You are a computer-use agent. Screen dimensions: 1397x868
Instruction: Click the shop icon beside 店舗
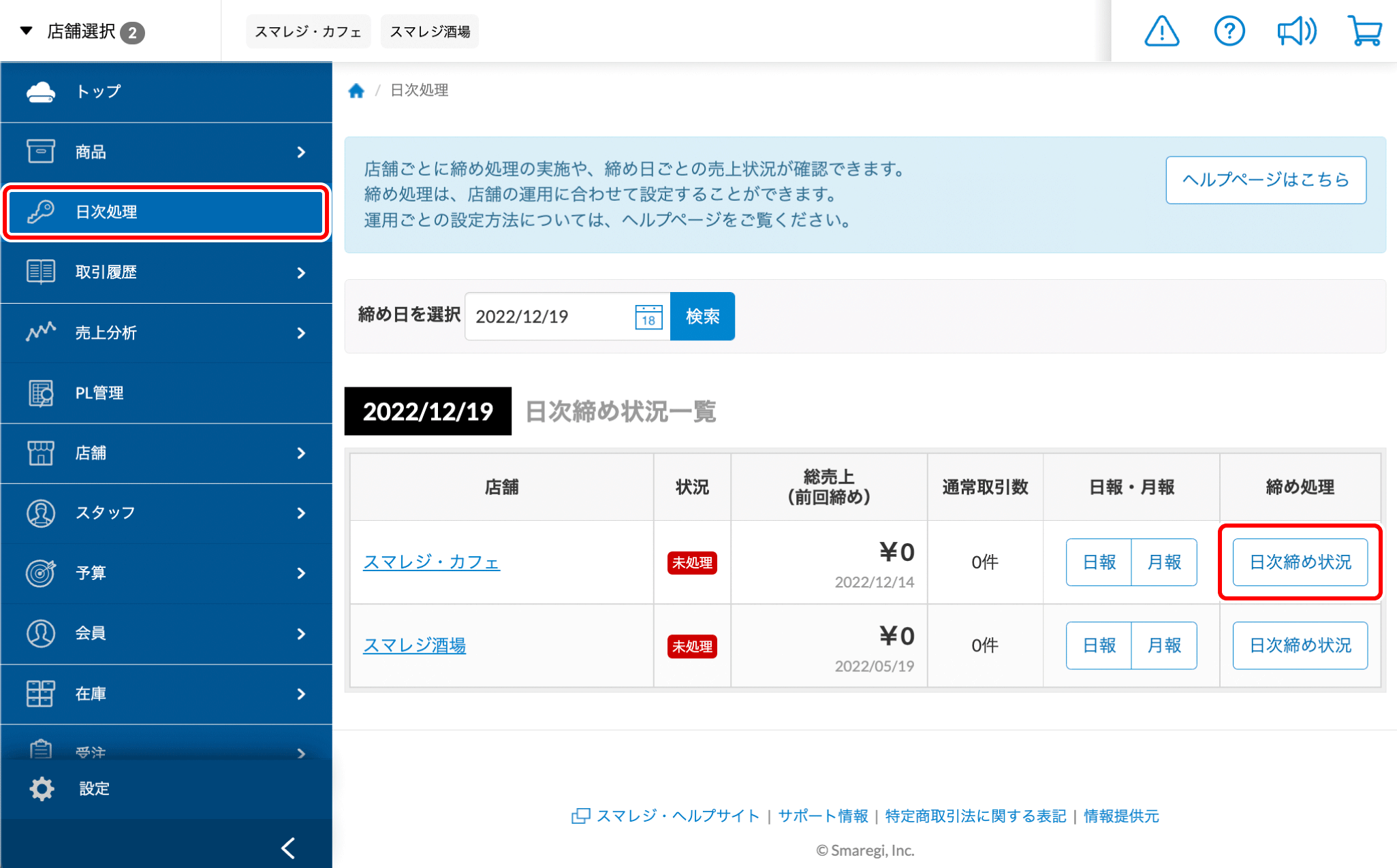point(40,453)
